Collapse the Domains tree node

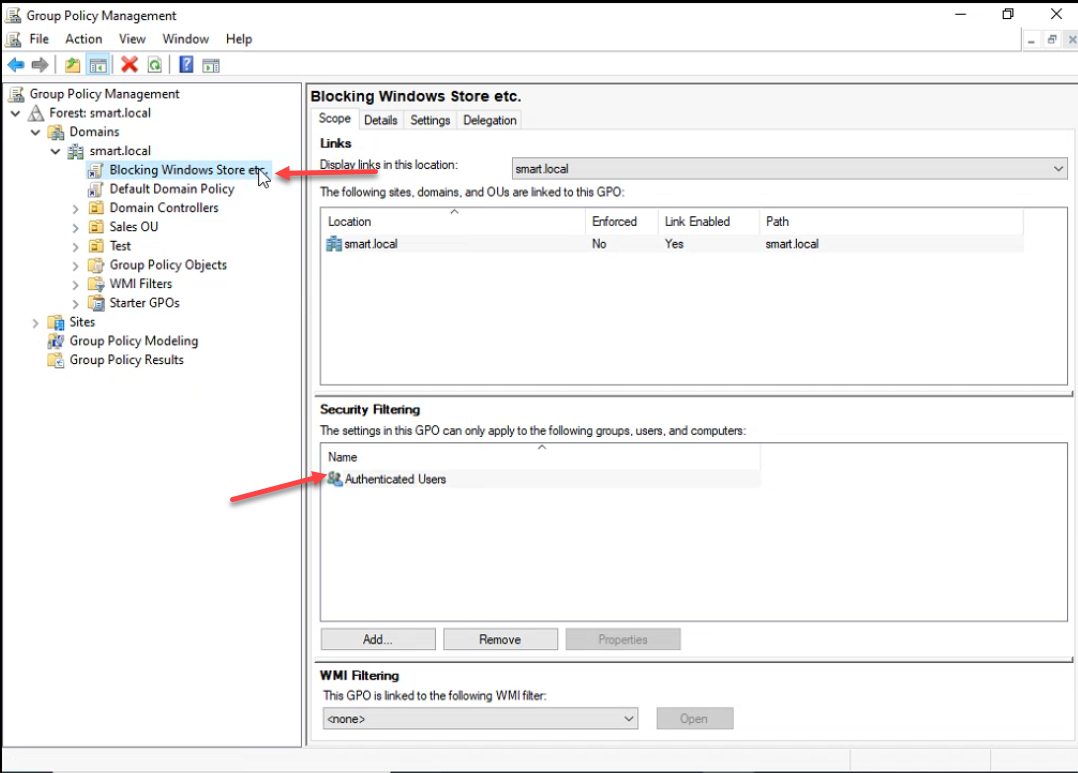pos(36,132)
